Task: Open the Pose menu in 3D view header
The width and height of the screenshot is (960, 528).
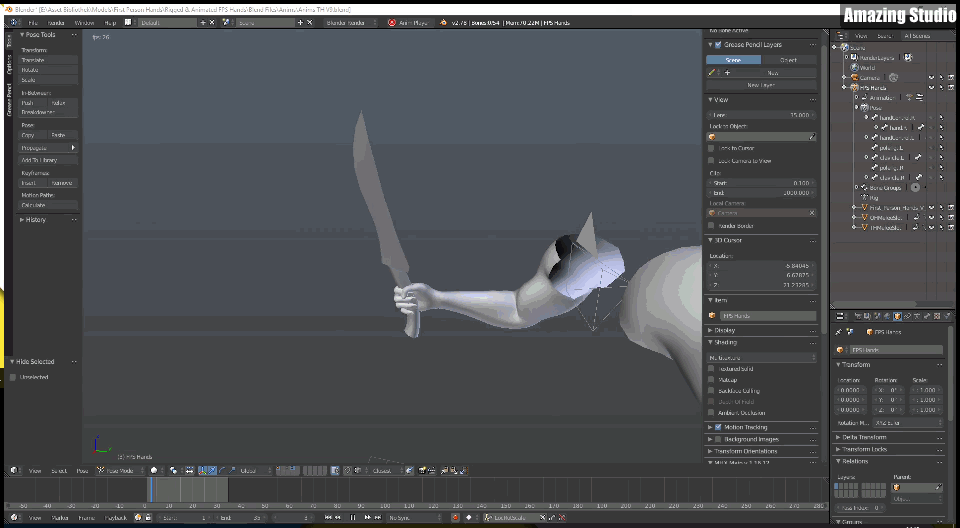Action: pos(82,470)
